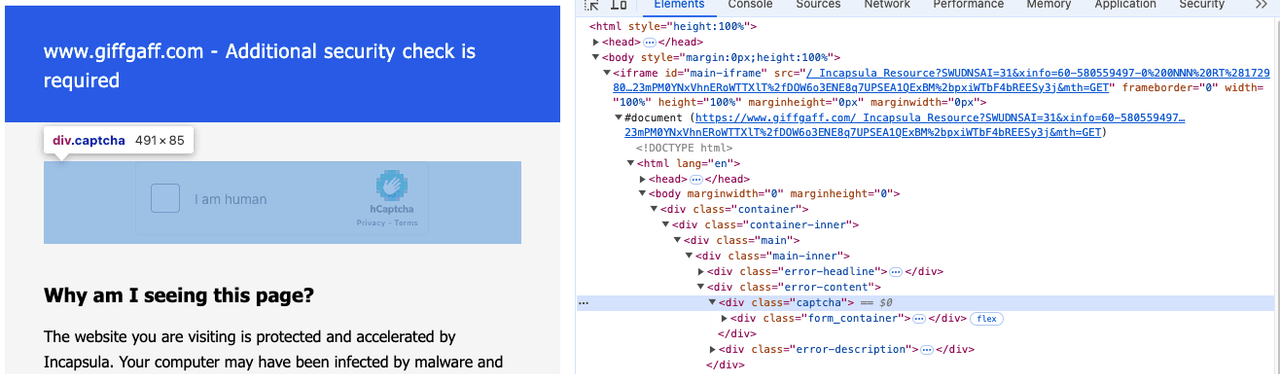Click 'Why am I seeing this page?' heading
This screenshot has width=1280, height=374.
click(179, 296)
